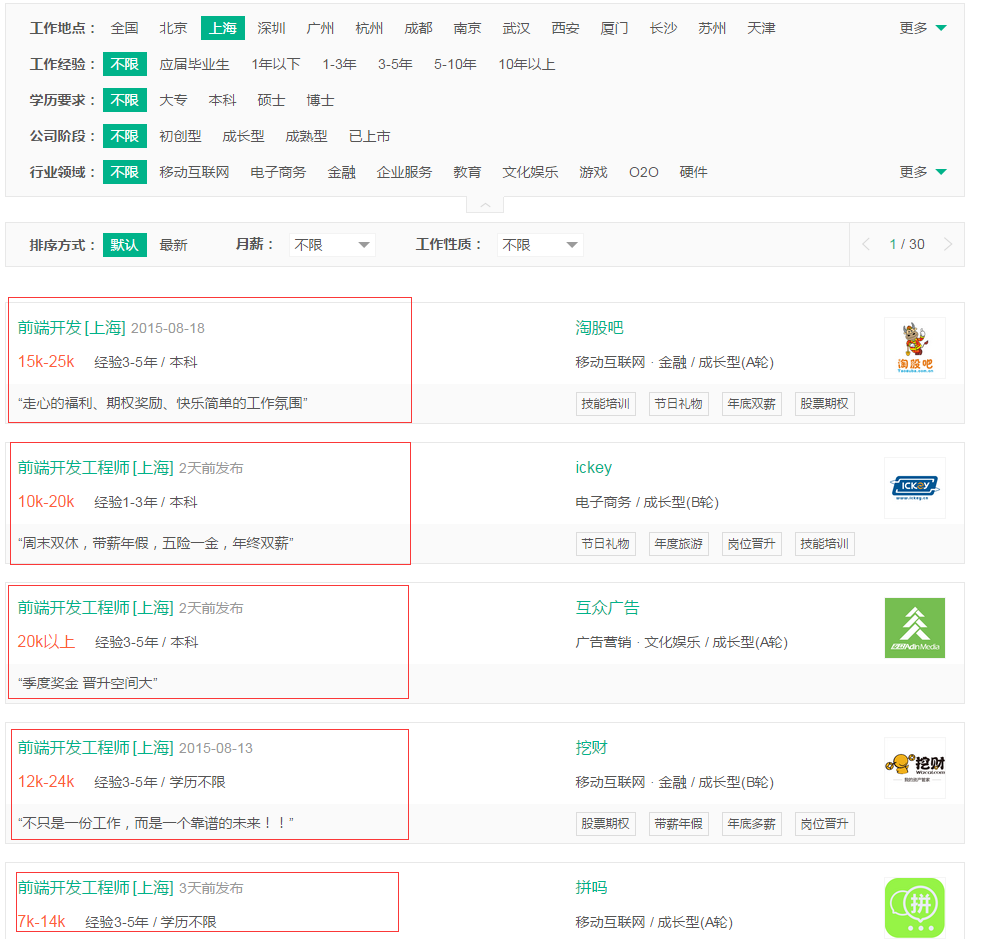Screen dimensions: 982x939
Task: Sort listings by 最新
Action: click(173, 245)
